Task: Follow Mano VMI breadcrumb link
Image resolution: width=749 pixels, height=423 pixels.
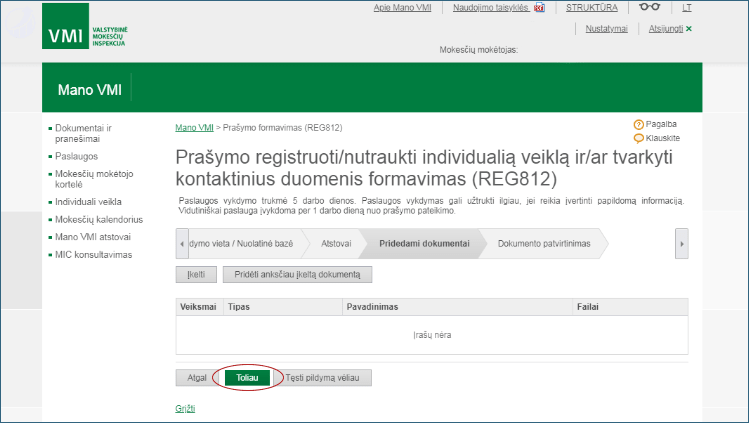Action: 194,127
